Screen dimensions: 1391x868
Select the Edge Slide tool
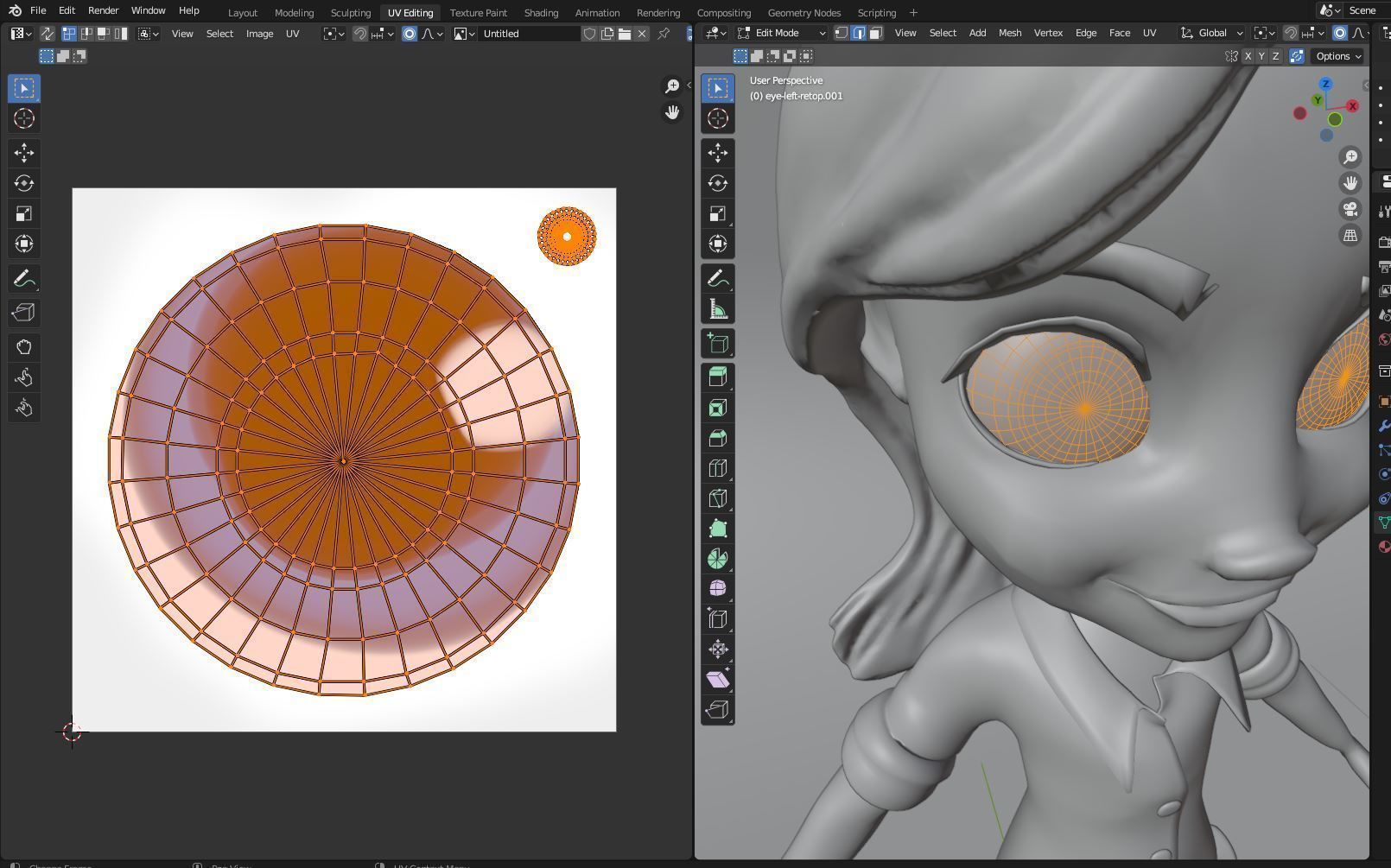[717, 619]
